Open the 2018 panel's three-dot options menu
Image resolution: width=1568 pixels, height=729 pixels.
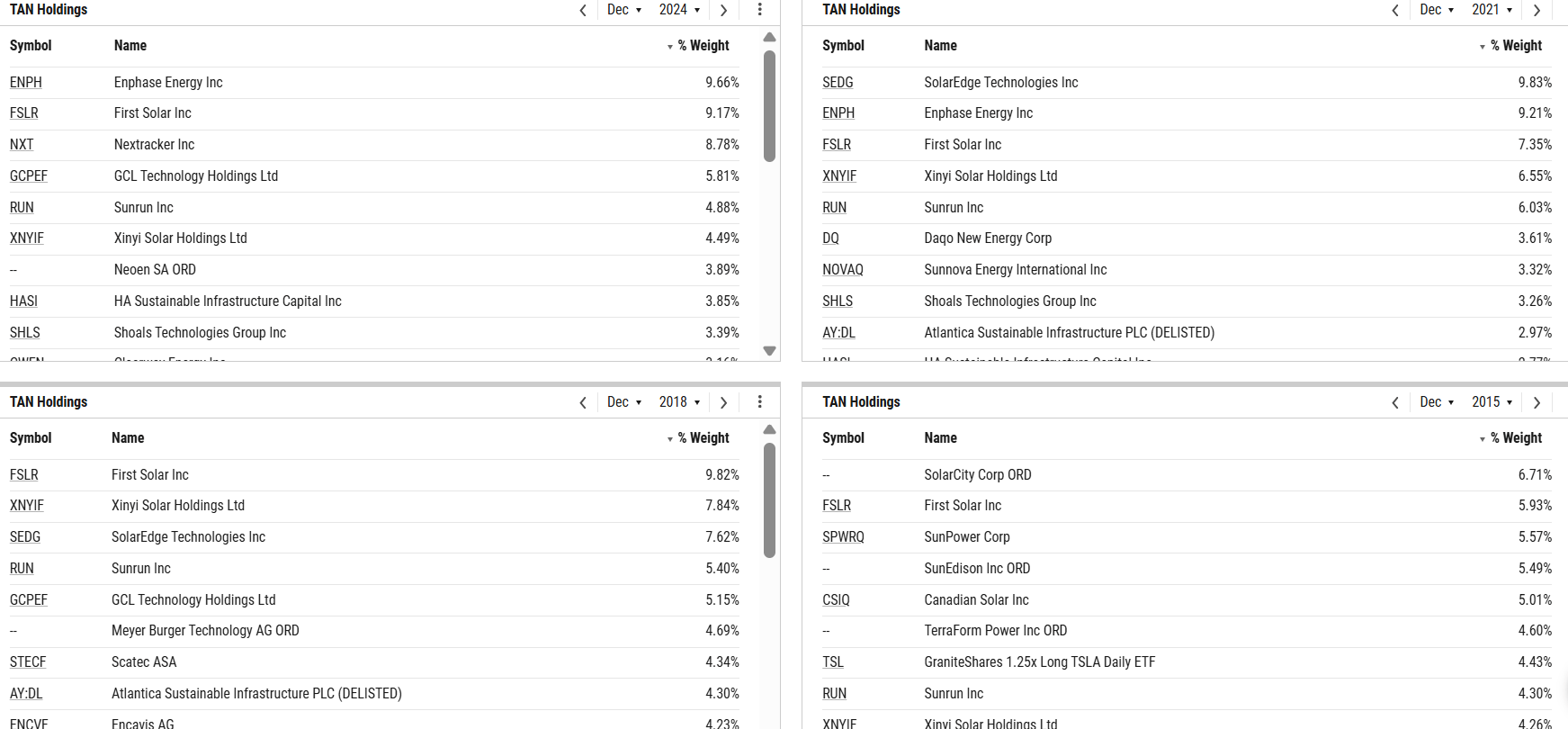pyautogui.click(x=760, y=402)
